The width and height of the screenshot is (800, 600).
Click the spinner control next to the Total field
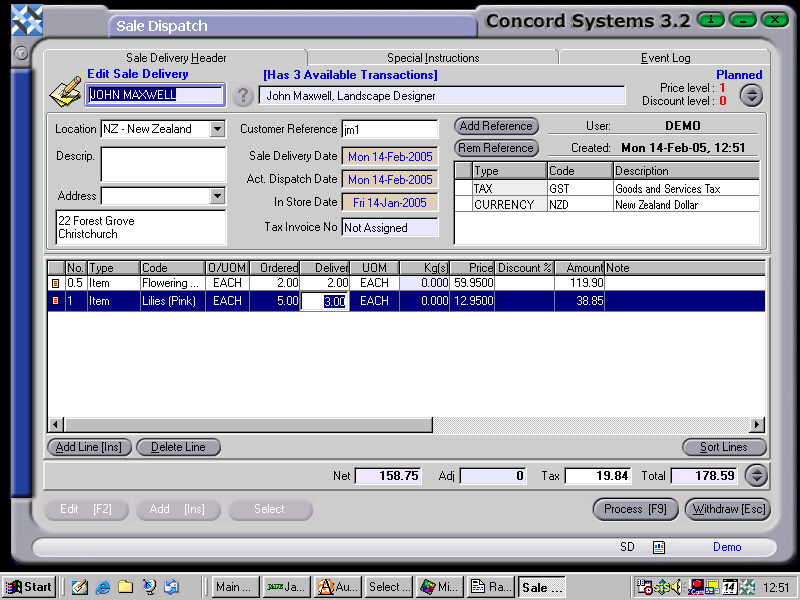click(756, 476)
